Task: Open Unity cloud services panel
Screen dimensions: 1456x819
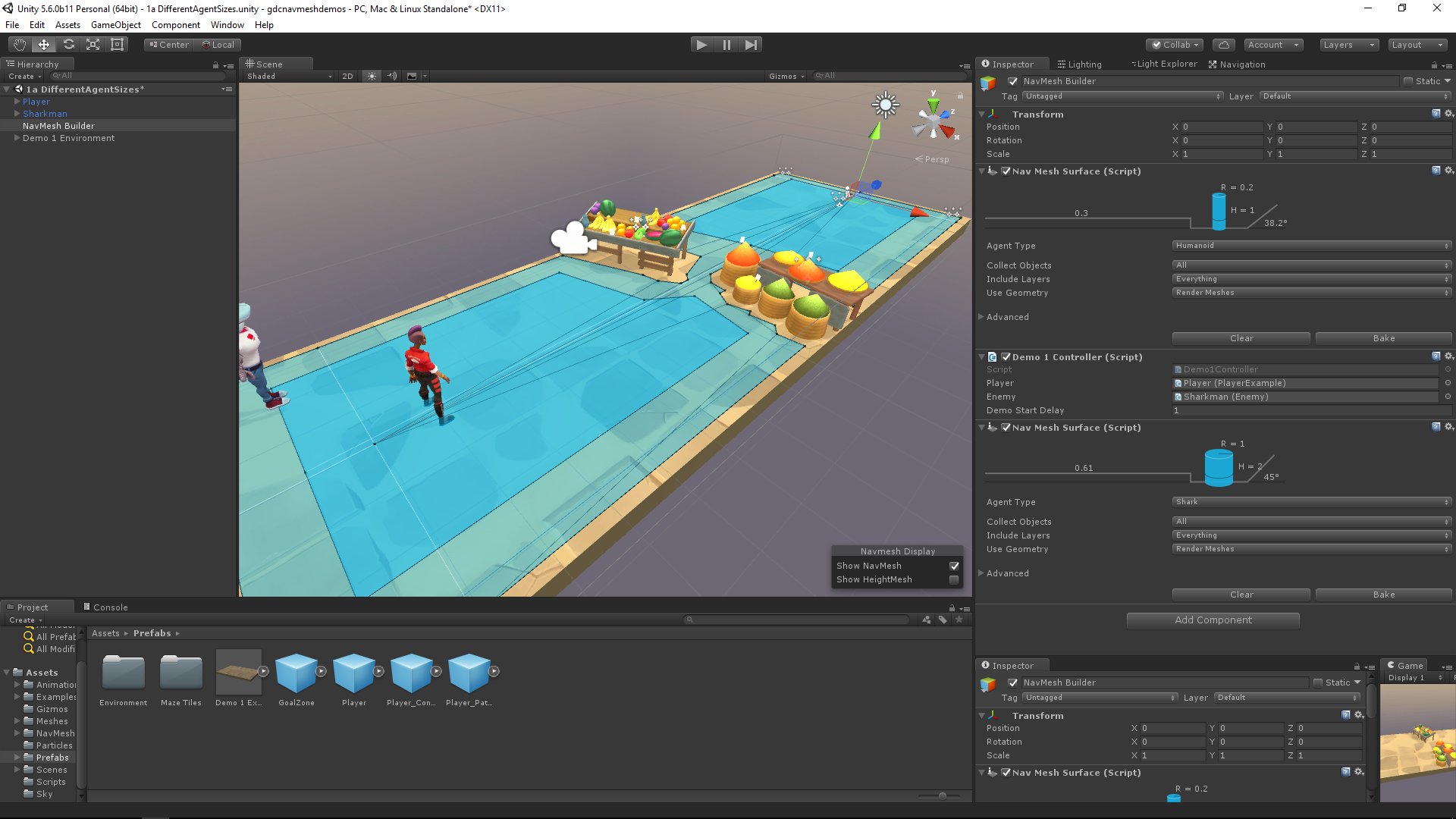Action: tap(1223, 44)
